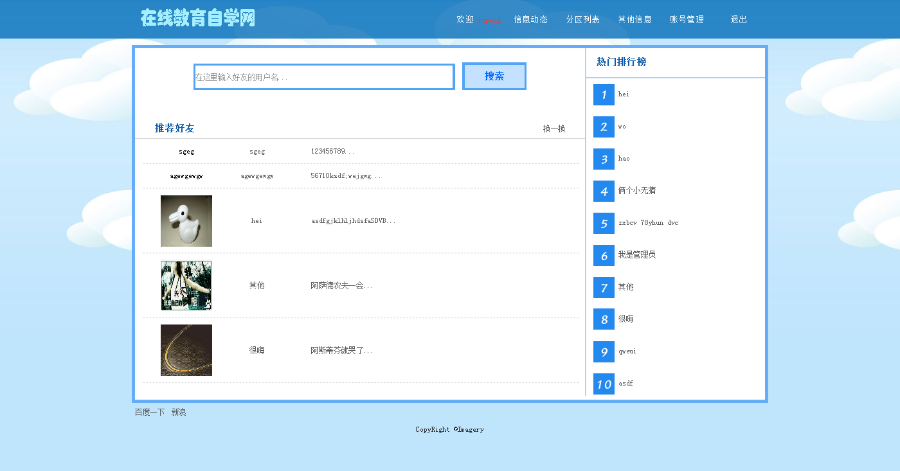Viewport: 900px width, 471px height.
Task: Click the rank 5 badge icon
Action: (x=603, y=223)
